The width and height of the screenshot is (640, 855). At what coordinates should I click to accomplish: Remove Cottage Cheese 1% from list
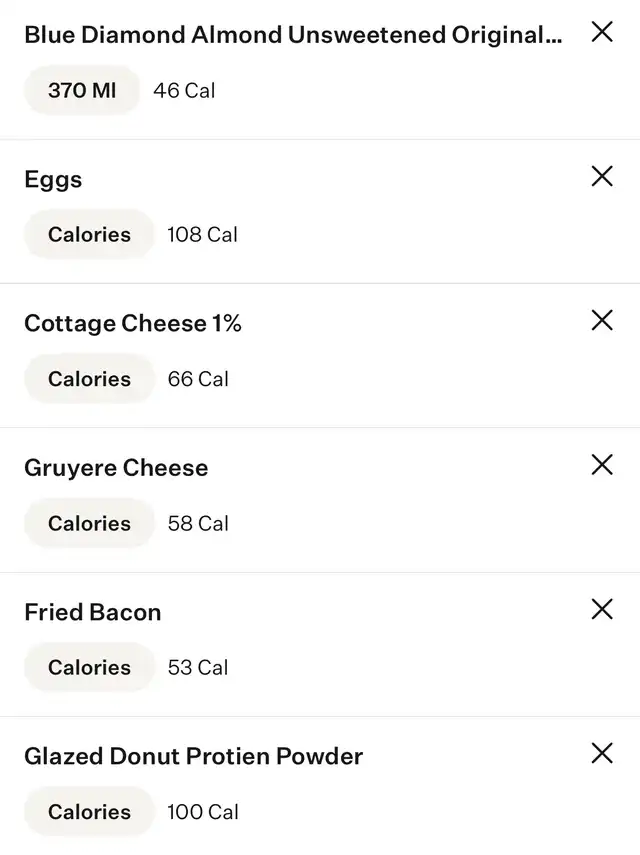[x=602, y=321]
